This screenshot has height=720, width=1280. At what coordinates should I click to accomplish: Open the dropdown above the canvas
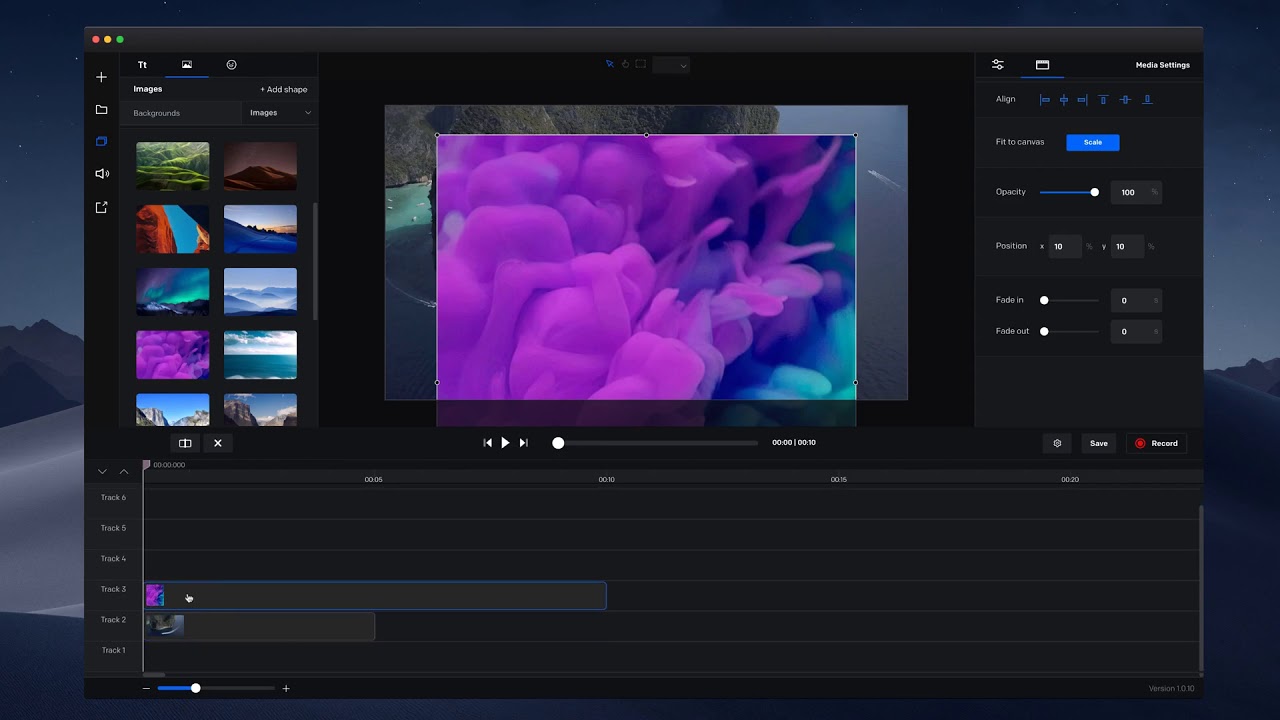671,65
